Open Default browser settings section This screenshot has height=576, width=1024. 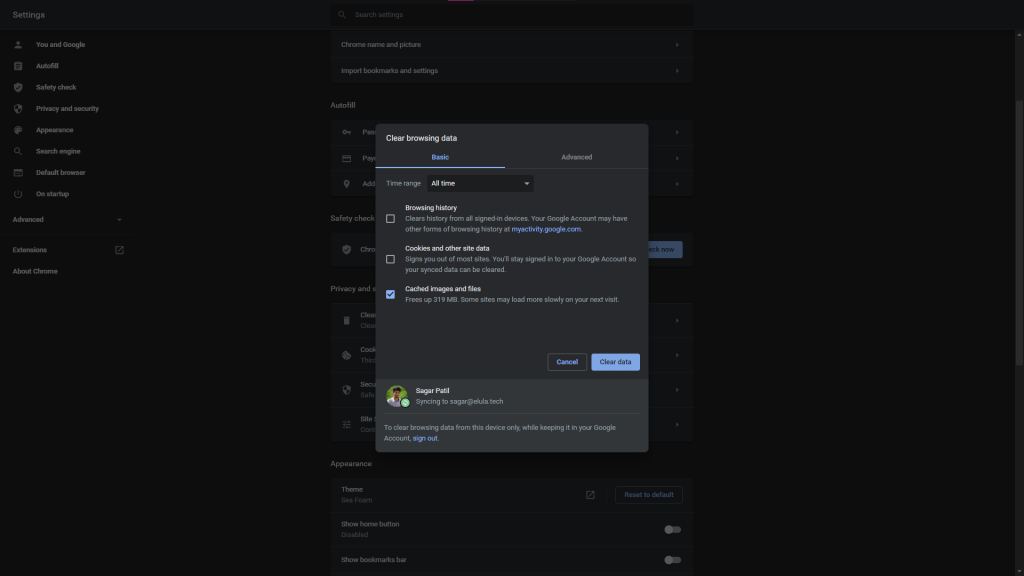[61, 172]
